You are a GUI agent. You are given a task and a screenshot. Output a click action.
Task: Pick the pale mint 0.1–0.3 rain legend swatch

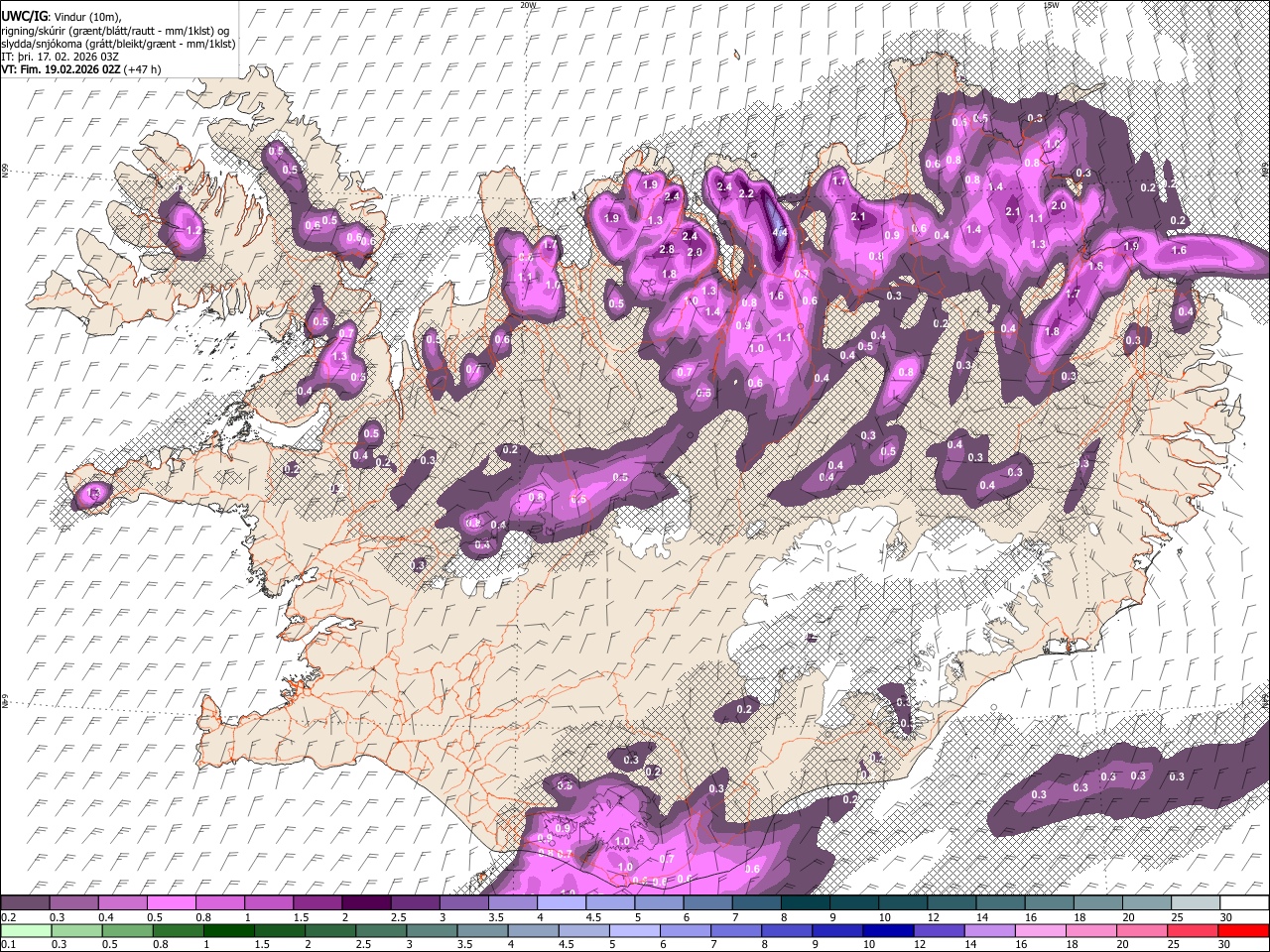click(25, 930)
